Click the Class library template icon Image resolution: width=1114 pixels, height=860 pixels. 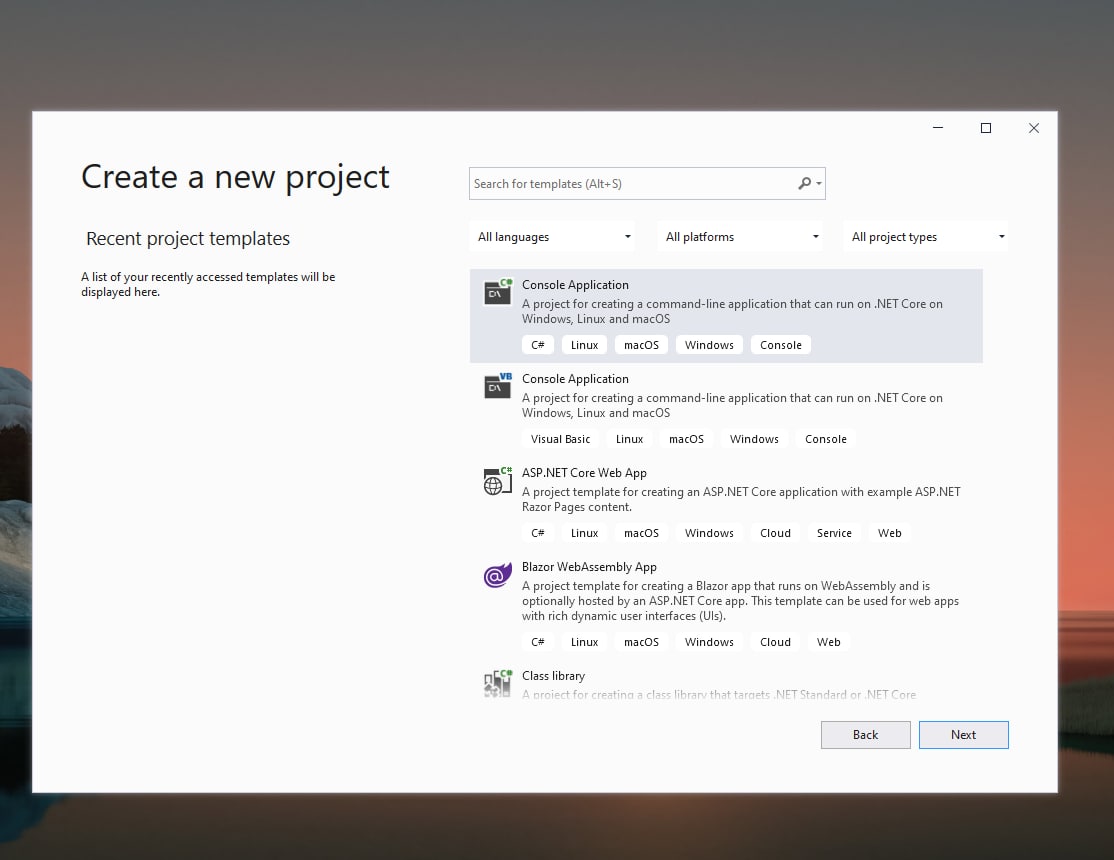[497, 684]
